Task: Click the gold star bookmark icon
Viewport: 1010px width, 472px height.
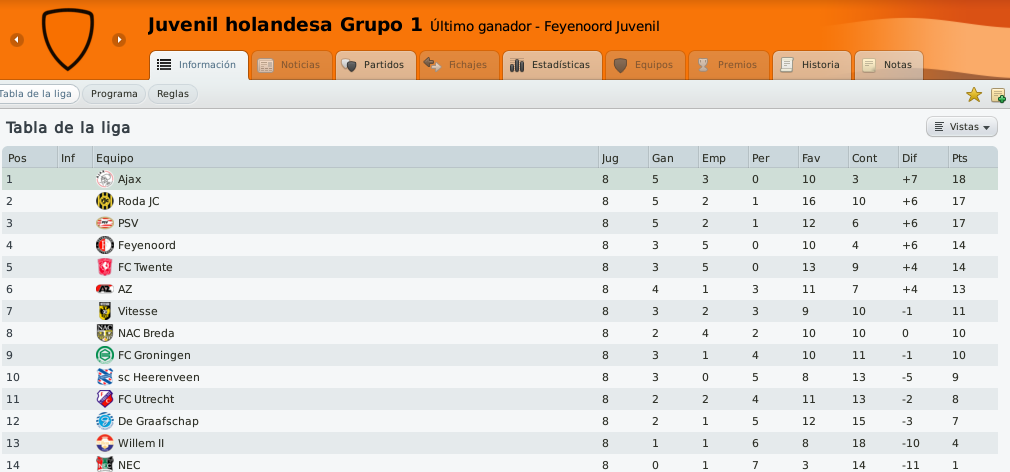Action: (x=973, y=95)
